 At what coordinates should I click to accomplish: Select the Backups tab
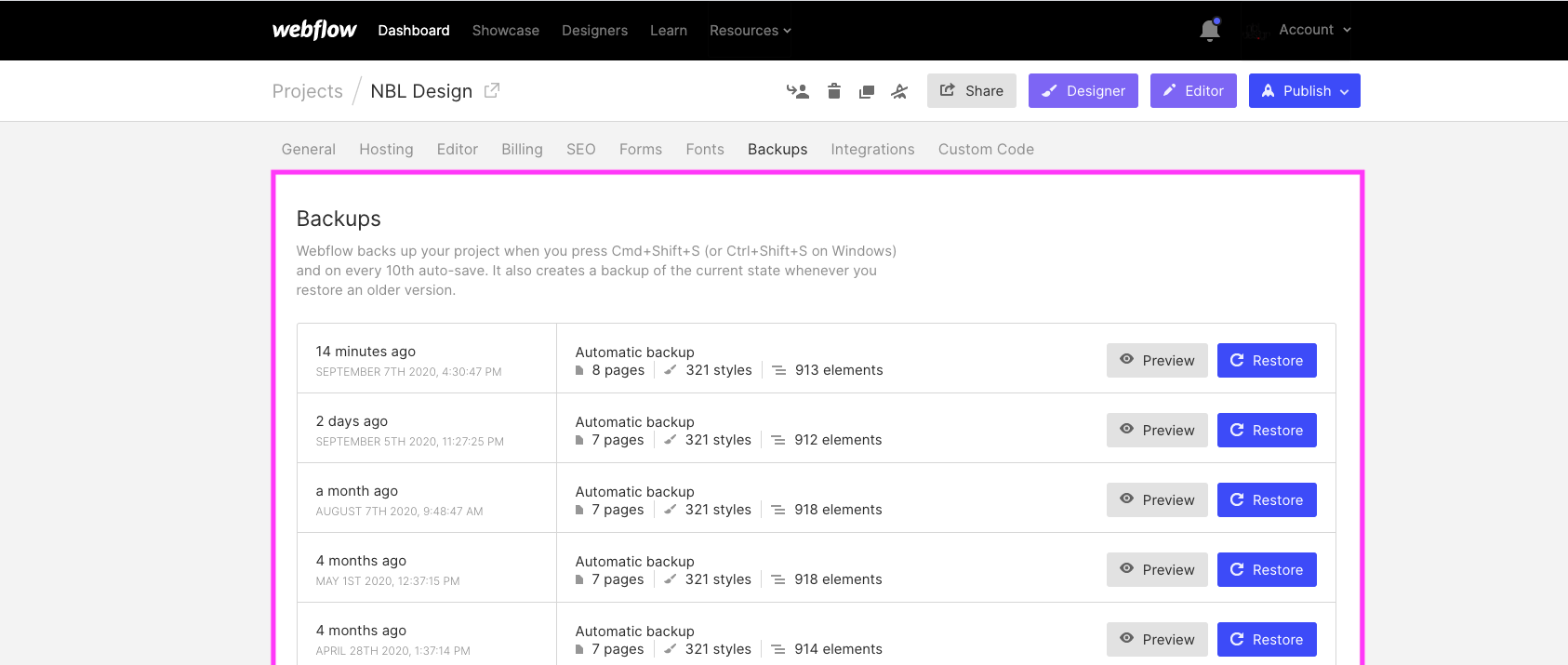pyautogui.click(x=777, y=149)
